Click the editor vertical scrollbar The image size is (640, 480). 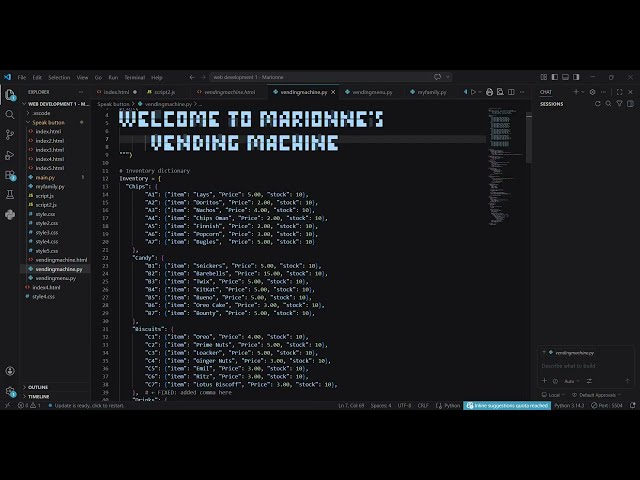click(529, 139)
